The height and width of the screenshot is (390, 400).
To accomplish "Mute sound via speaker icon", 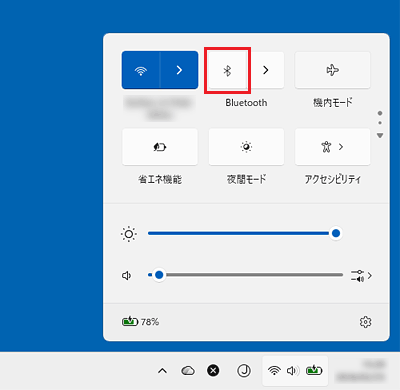I will [126, 276].
